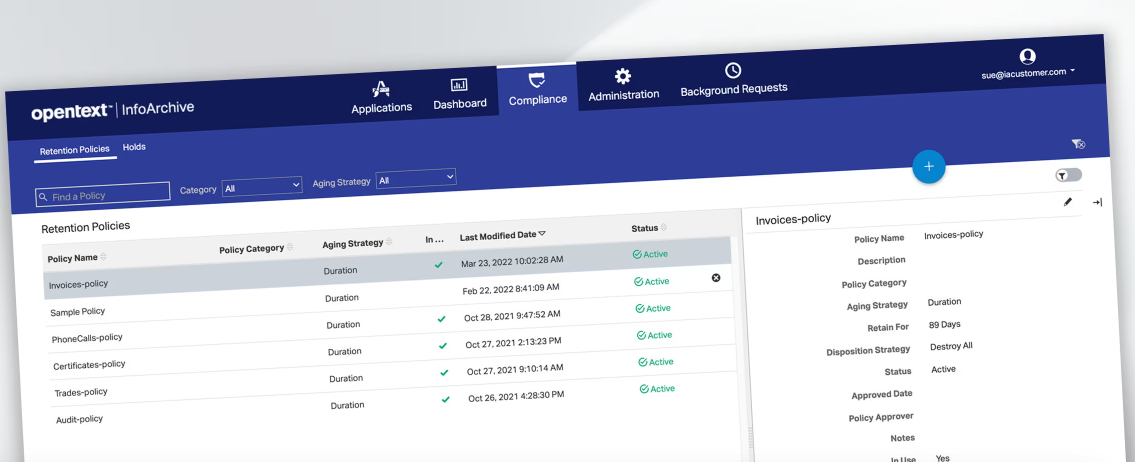Collapse the details panel with arrow icon

coord(1097,203)
